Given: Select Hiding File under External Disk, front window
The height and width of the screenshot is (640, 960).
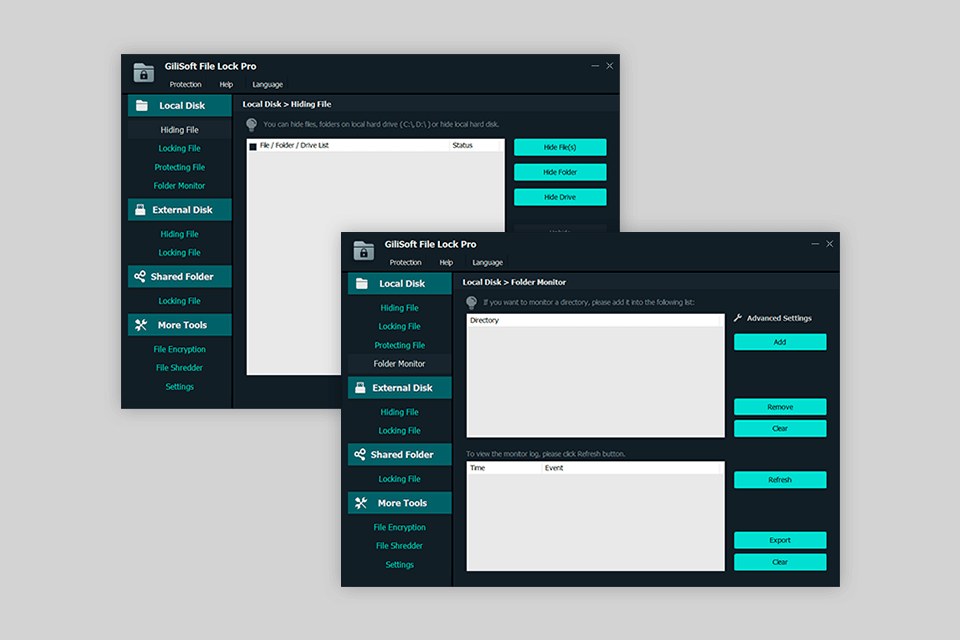Looking at the screenshot, I should click(399, 412).
